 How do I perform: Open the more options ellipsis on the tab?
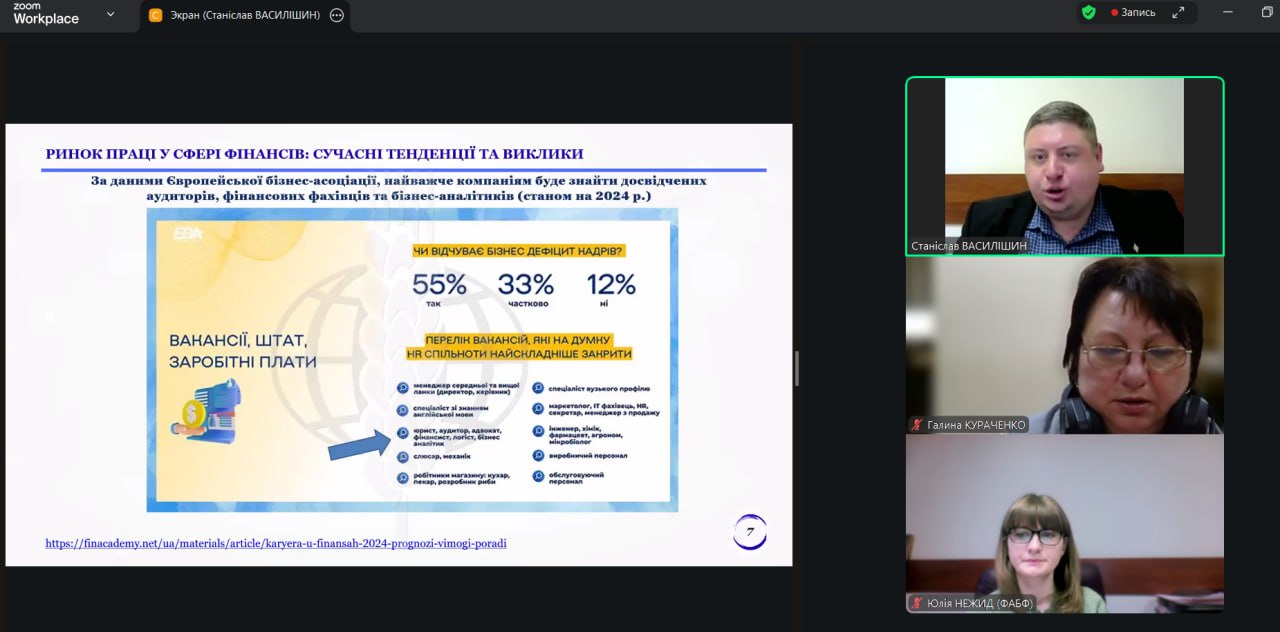(x=337, y=15)
